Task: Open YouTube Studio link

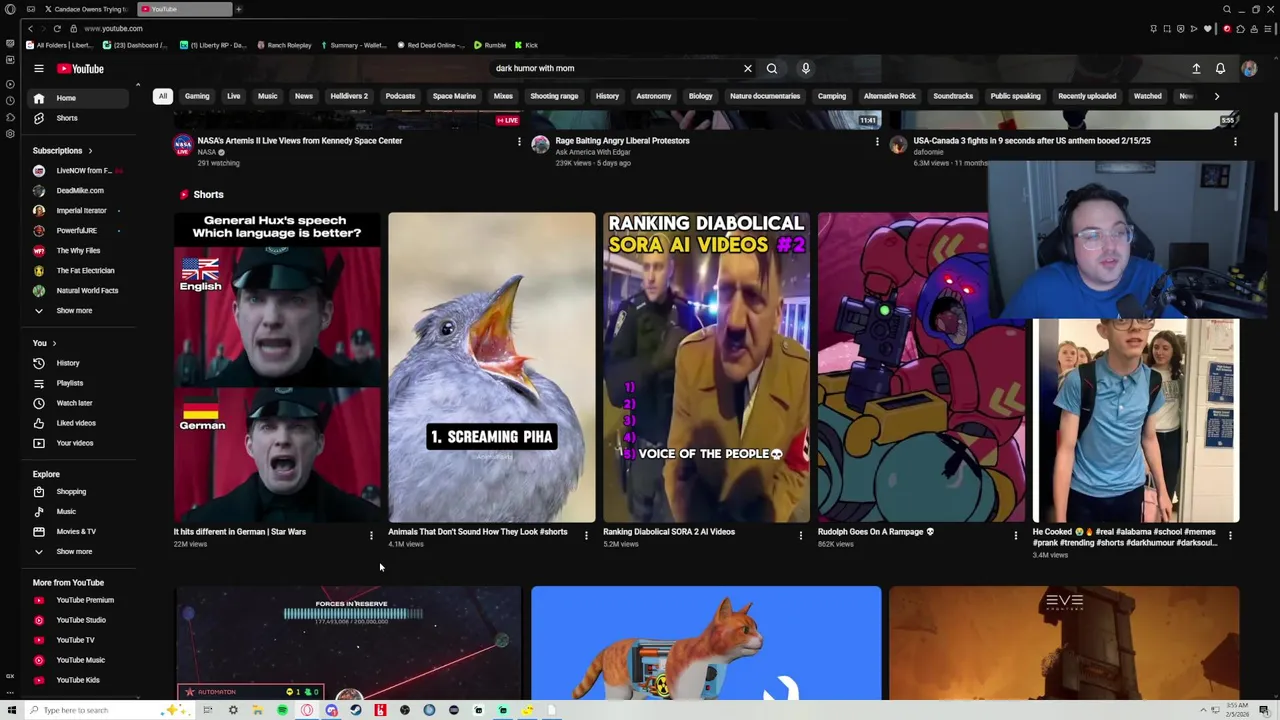Action: click(x=78, y=620)
